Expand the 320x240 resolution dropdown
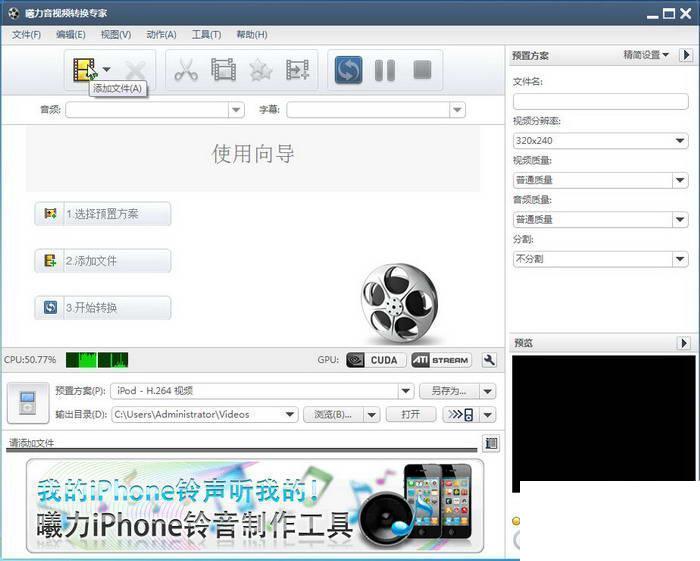This screenshot has height=561, width=700. point(680,141)
